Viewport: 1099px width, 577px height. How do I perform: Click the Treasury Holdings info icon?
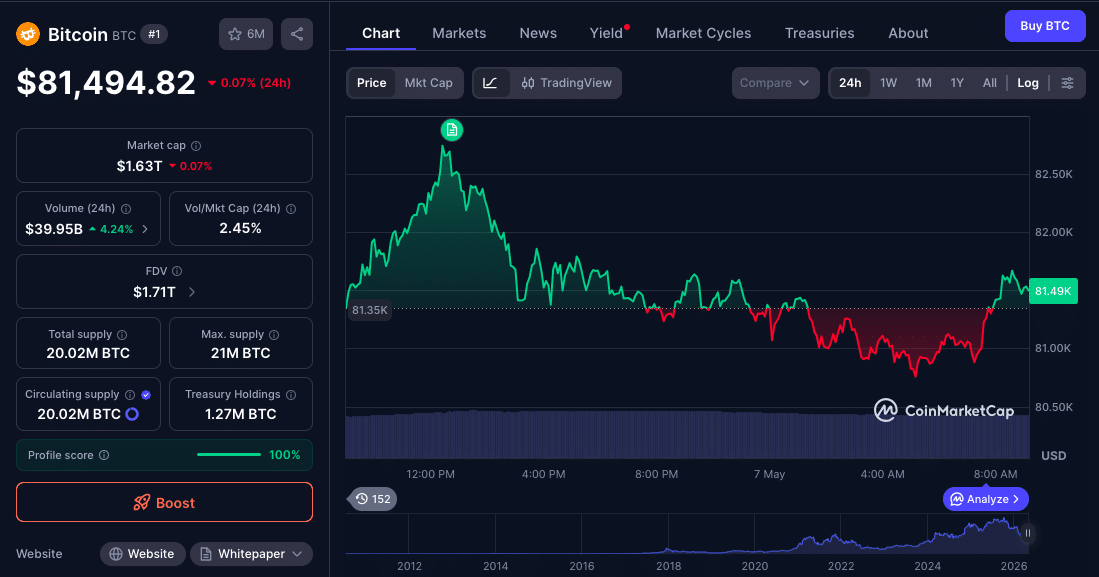[x=291, y=395]
